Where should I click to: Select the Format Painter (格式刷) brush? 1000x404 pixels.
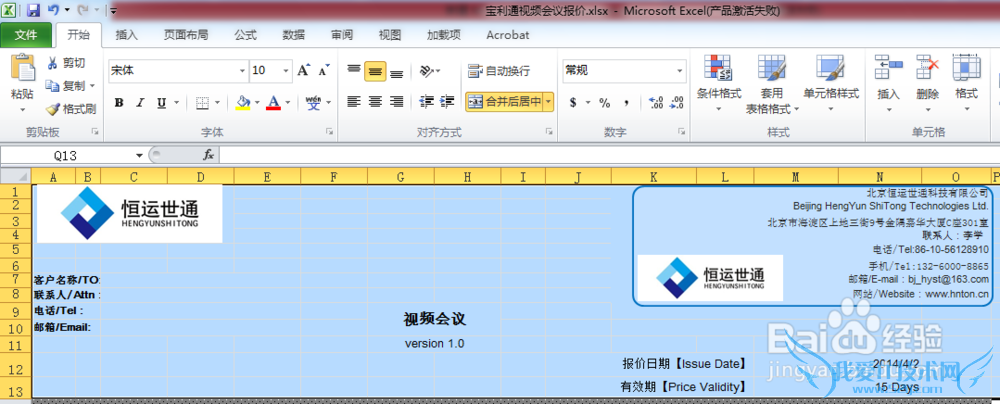click(53, 109)
